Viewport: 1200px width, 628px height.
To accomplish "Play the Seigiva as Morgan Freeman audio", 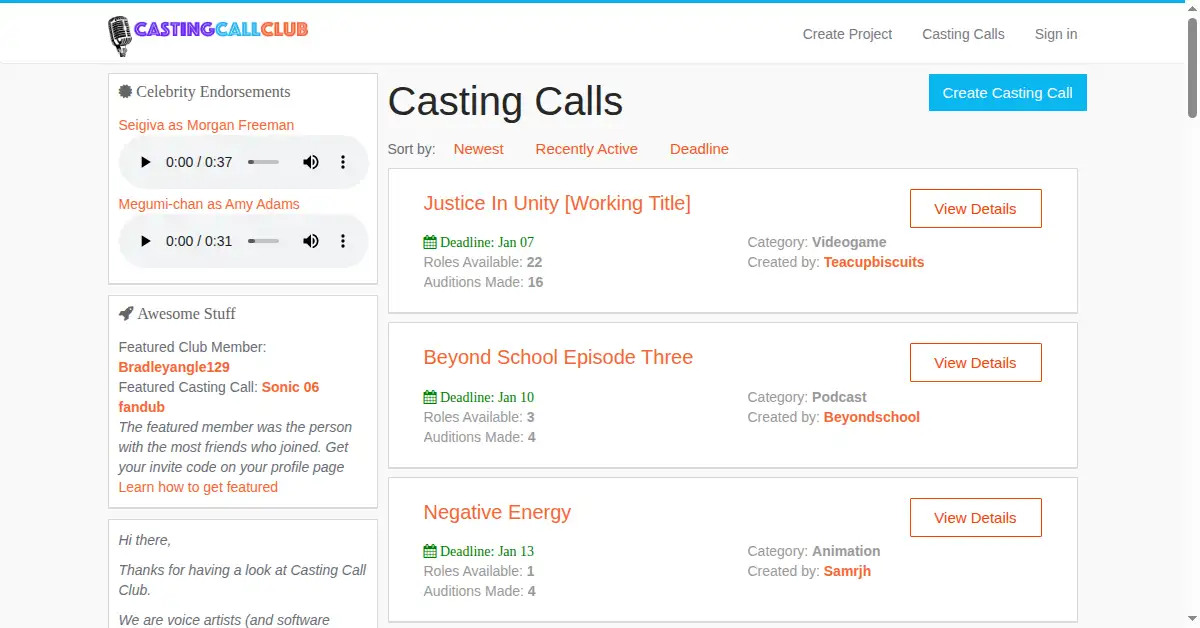I will tap(145, 162).
